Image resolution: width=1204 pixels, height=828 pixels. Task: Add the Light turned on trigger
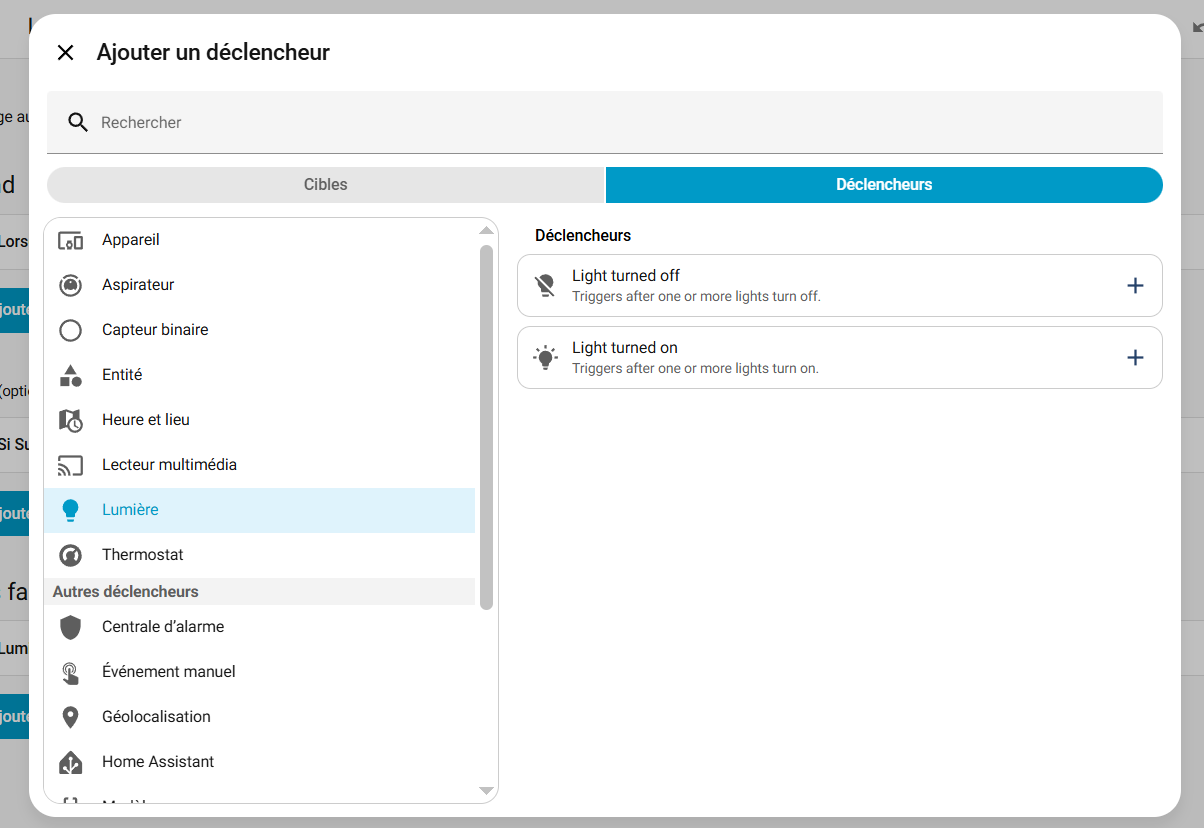(1135, 358)
